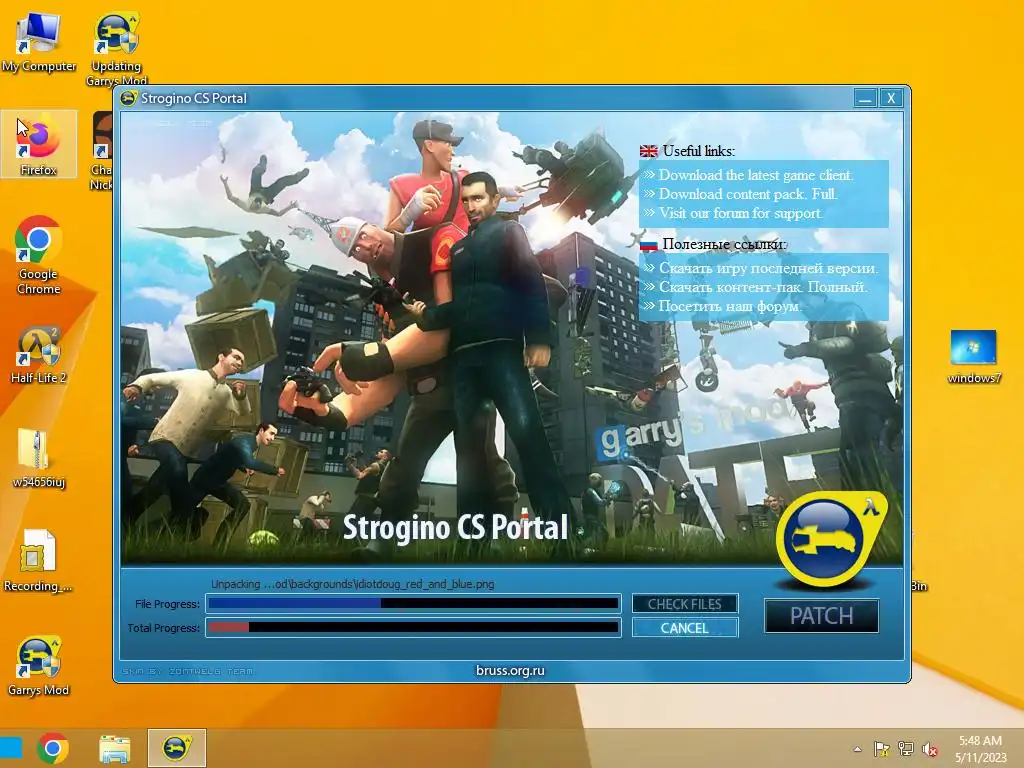
Task: Click the 'Total Progress:' label
Action: (163, 628)
